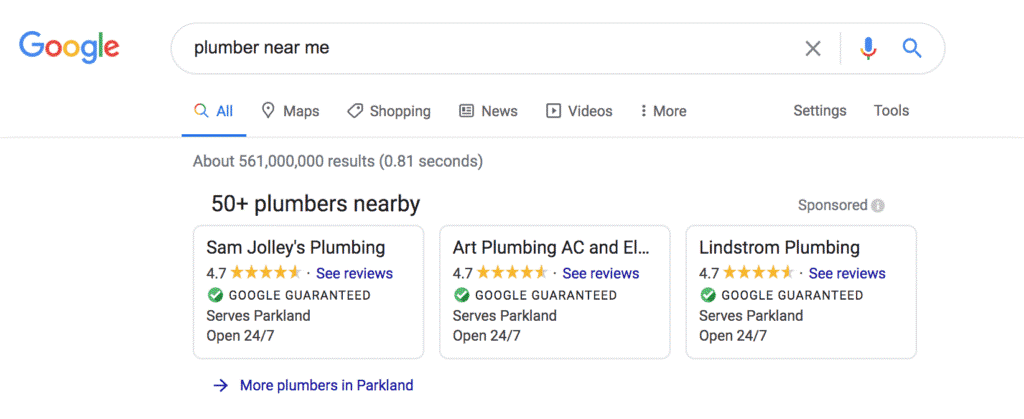Open the Art Plumbing AC listing card

pos(554,292)
